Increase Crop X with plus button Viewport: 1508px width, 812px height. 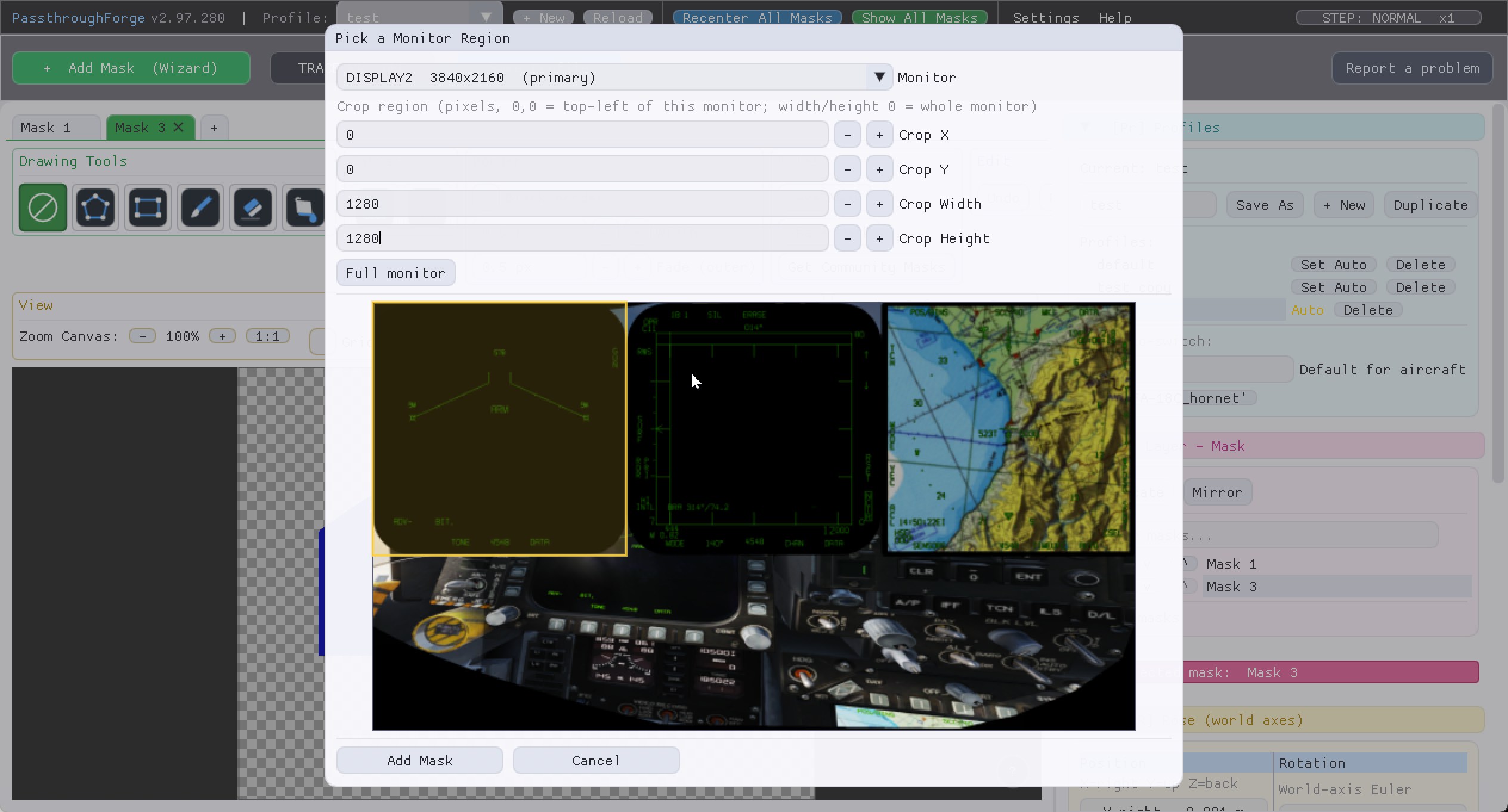tap(879, 135)
